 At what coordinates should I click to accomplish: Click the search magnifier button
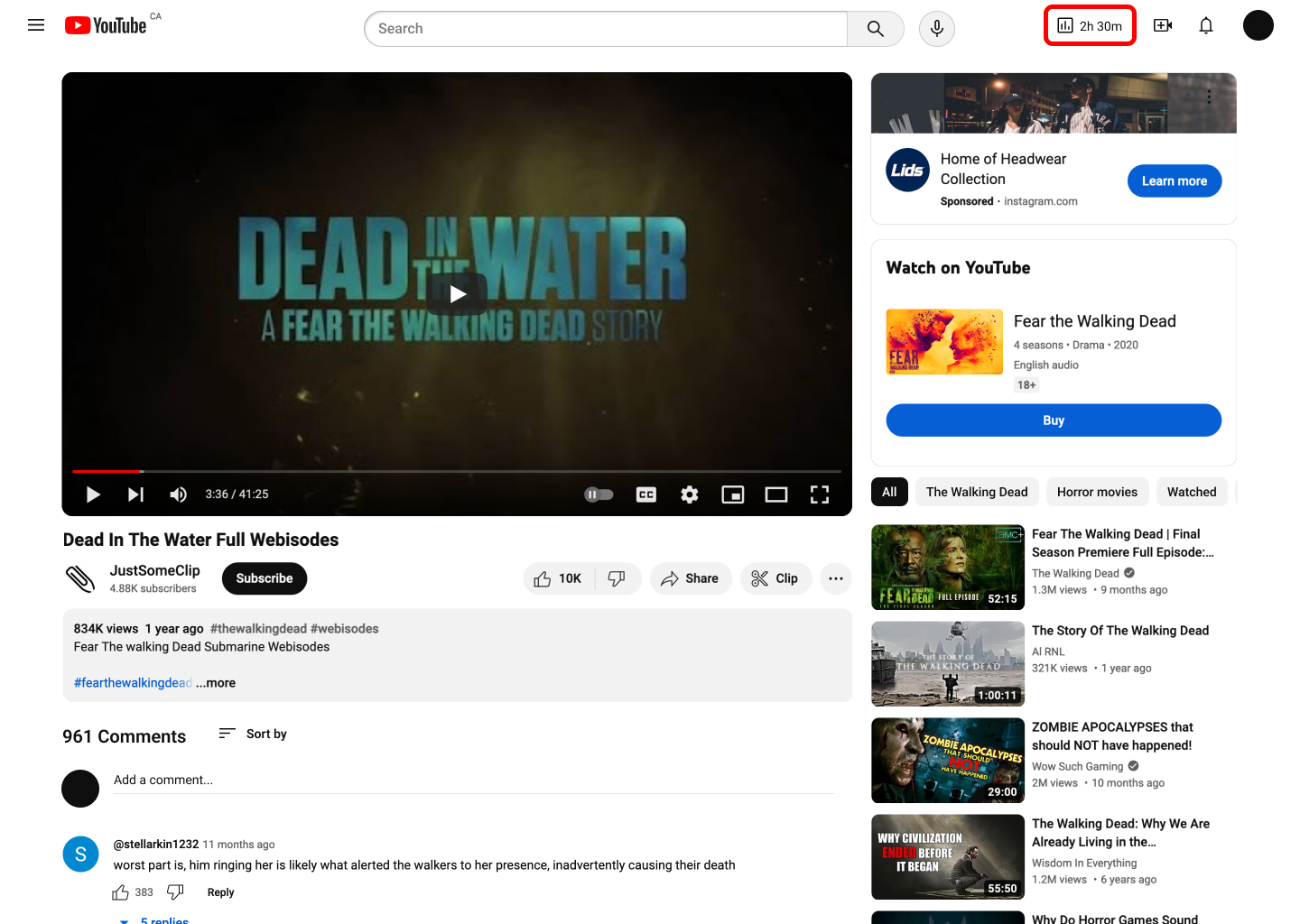876,29
